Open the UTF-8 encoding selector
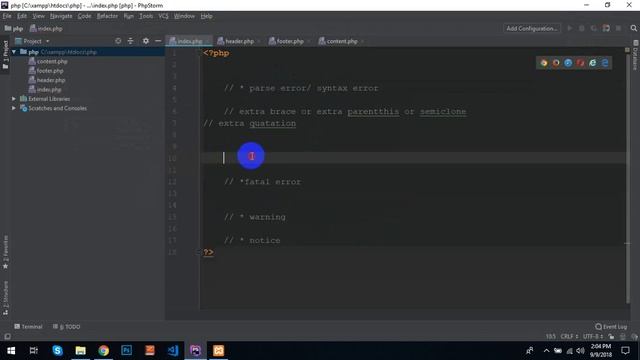Viewport: 640px width, 360px height. pyautogui.click(x=593, y=337)
